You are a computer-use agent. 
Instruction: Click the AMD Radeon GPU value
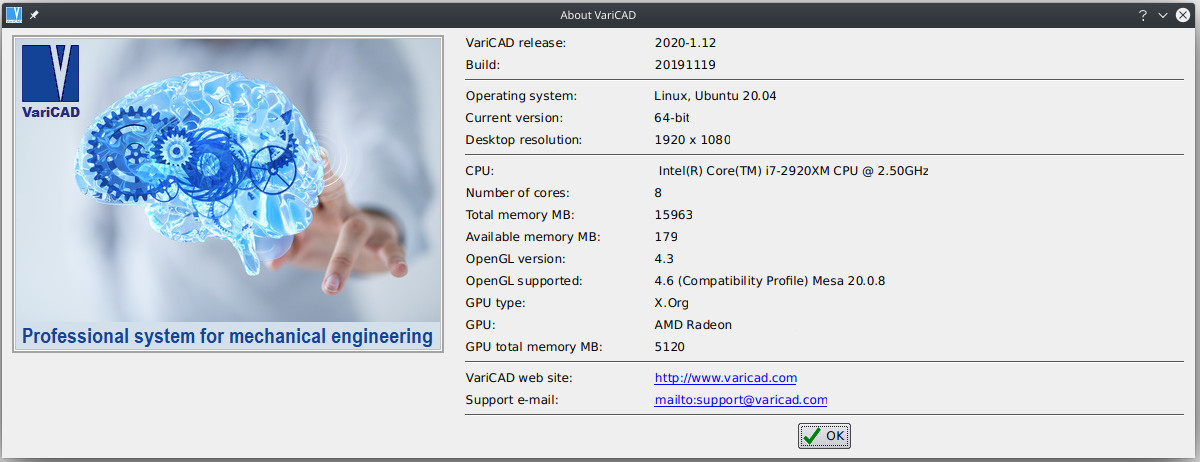click(x=693, y=325)
